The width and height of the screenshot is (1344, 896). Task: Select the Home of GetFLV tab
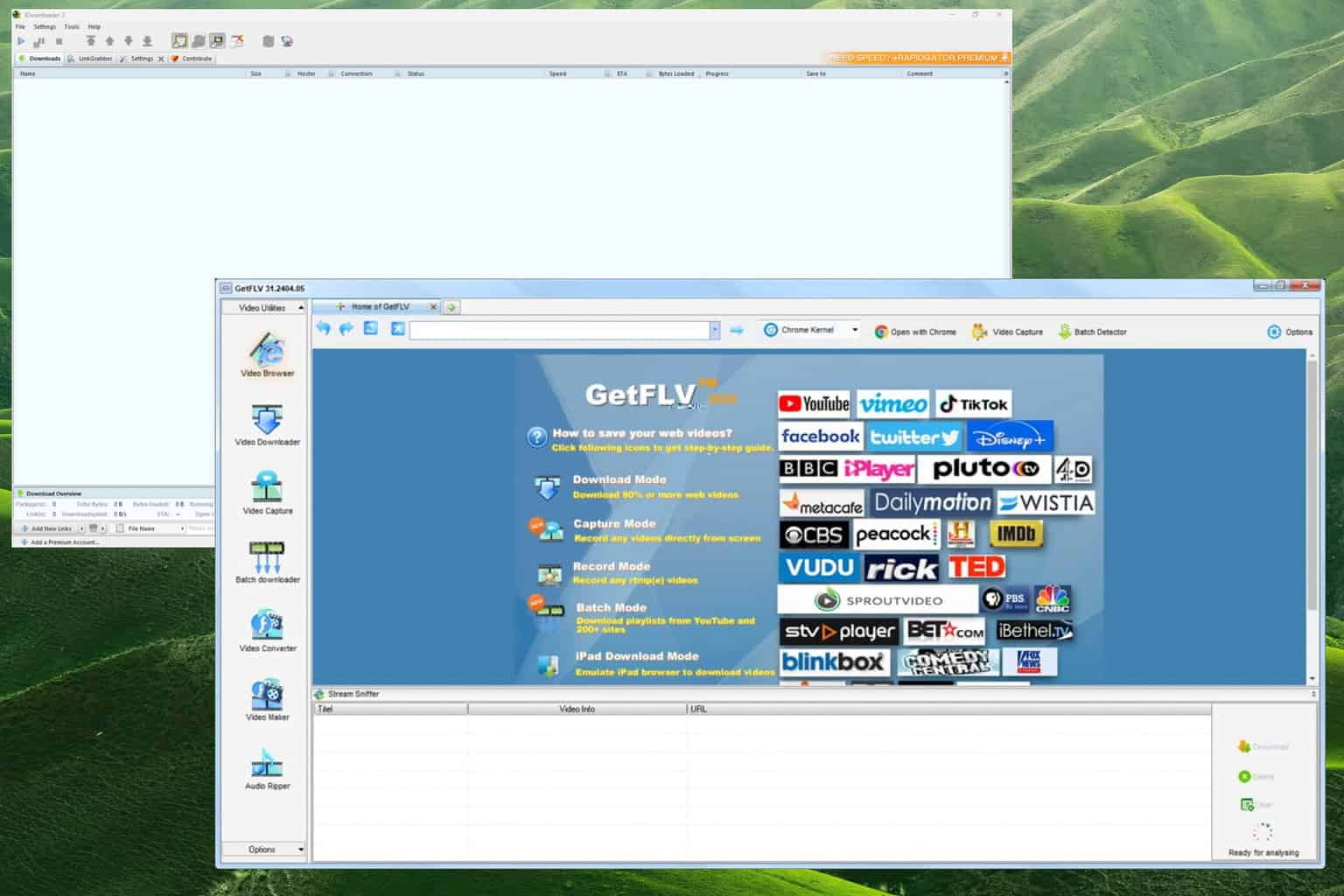[381, 307]
